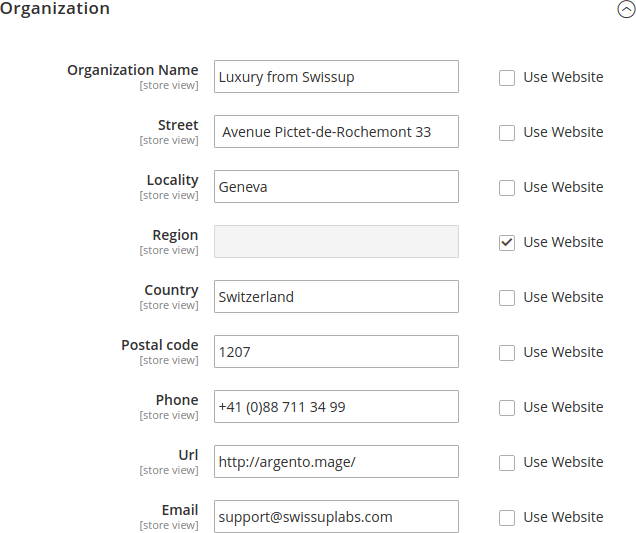This screenshot has width=636, height=533.
Task: Click the disabled Region text box
Action: [x=336, y=241]
